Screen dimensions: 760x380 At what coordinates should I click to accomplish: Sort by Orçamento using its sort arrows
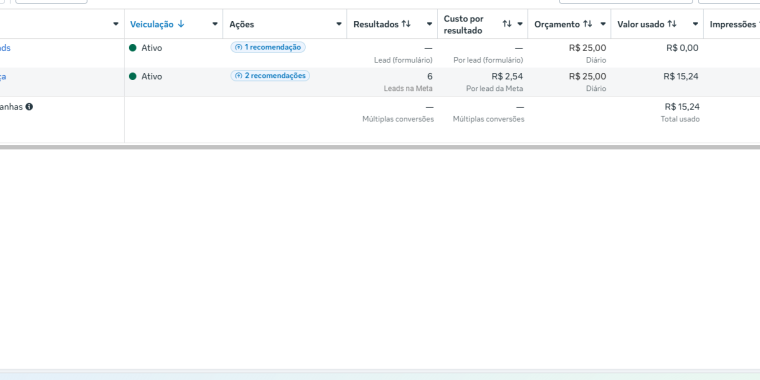587,24
